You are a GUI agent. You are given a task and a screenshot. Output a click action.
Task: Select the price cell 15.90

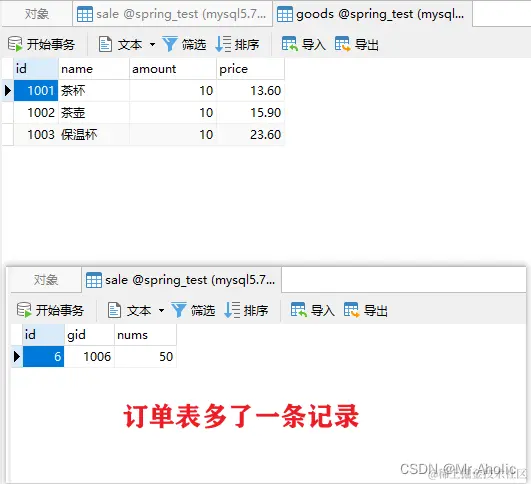(x=251, y=112)
